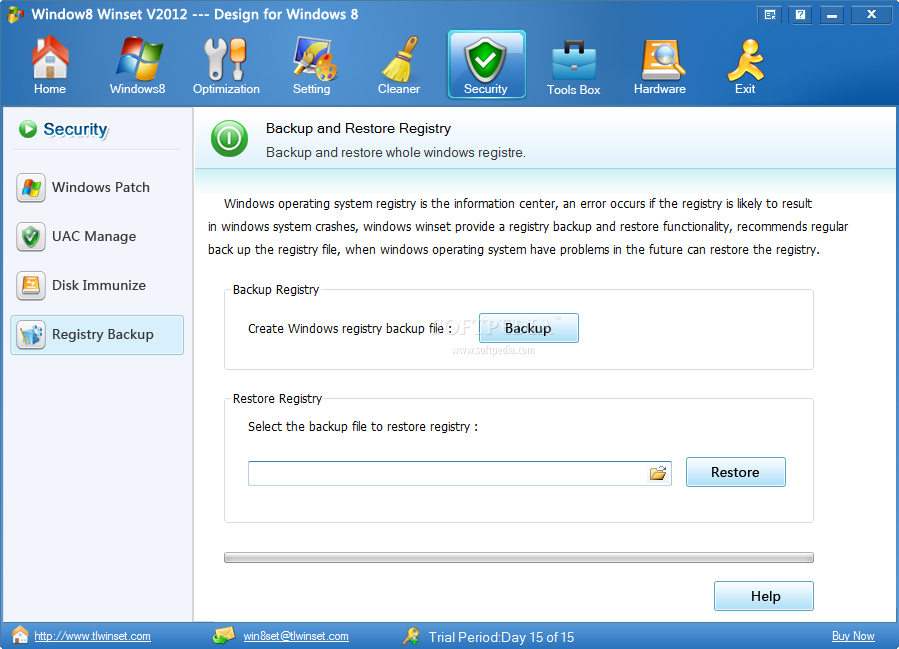Select UAC Manage in sidebar
899x649 pixels.
[96, 236]
